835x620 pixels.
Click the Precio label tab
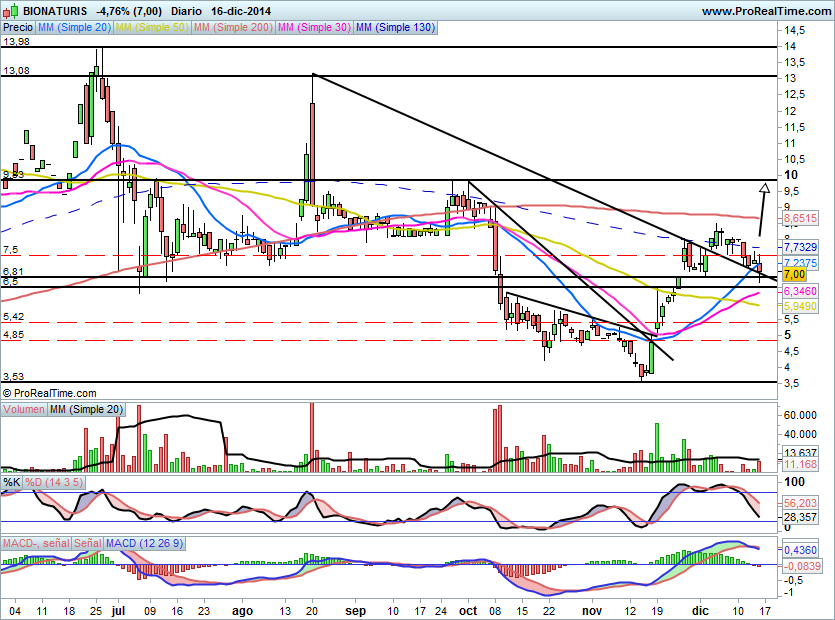pyautogui.click(x=18, y=29)
